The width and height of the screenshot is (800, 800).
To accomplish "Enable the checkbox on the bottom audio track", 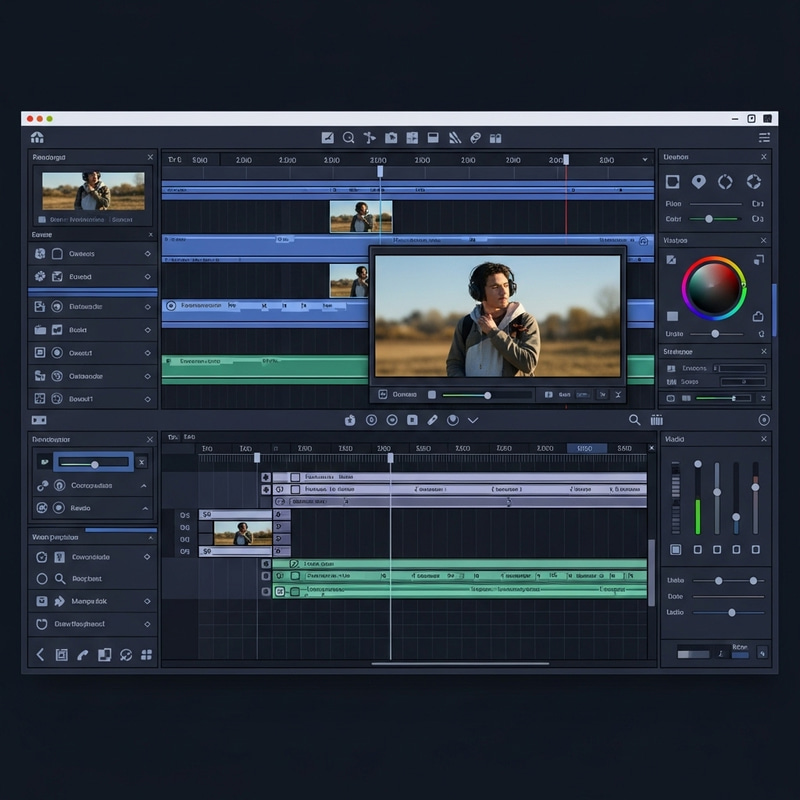I will [294, 590].
